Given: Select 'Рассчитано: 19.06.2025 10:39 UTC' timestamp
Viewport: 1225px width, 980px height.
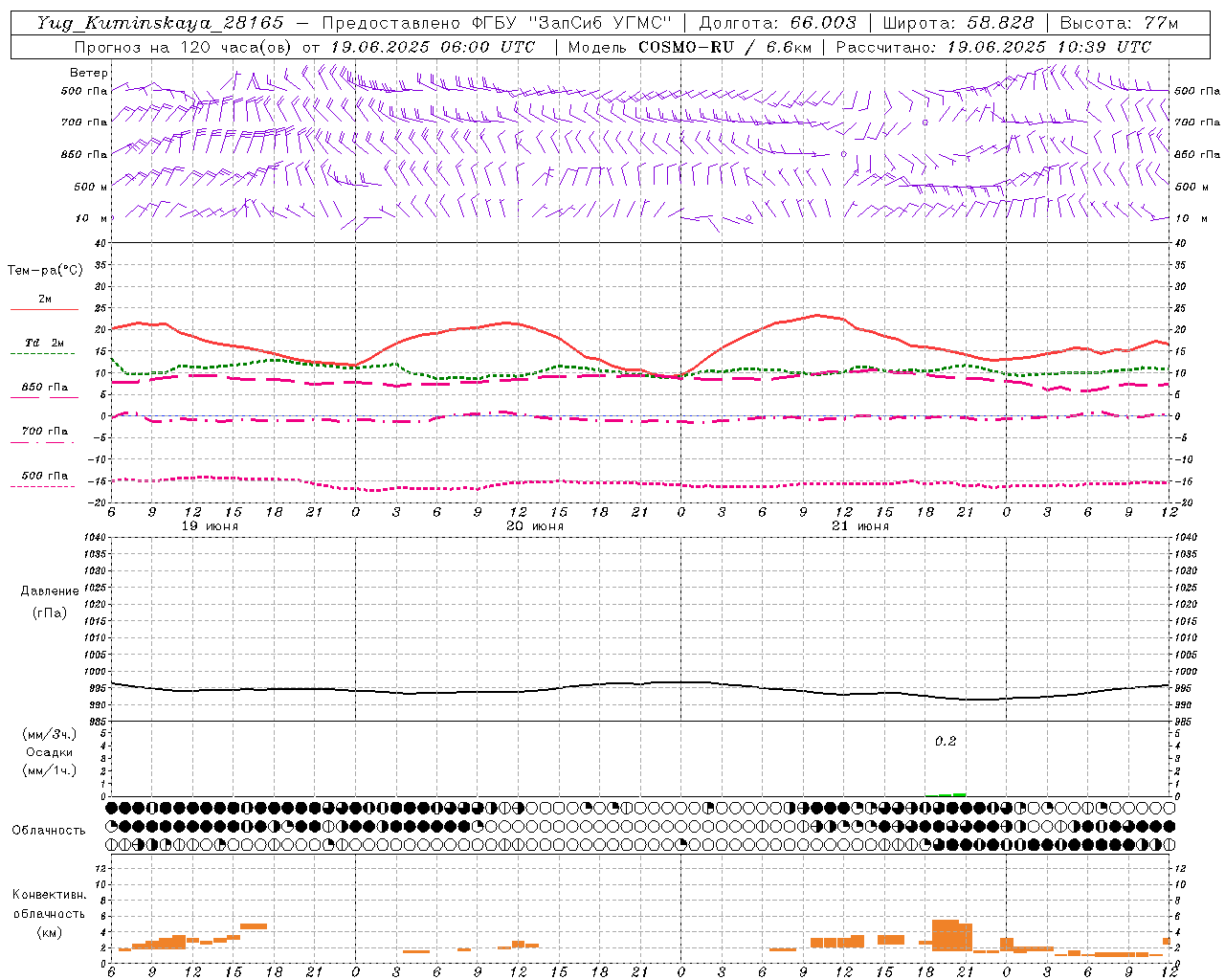Looking at the screenshot, I should (x=993, y=47).
